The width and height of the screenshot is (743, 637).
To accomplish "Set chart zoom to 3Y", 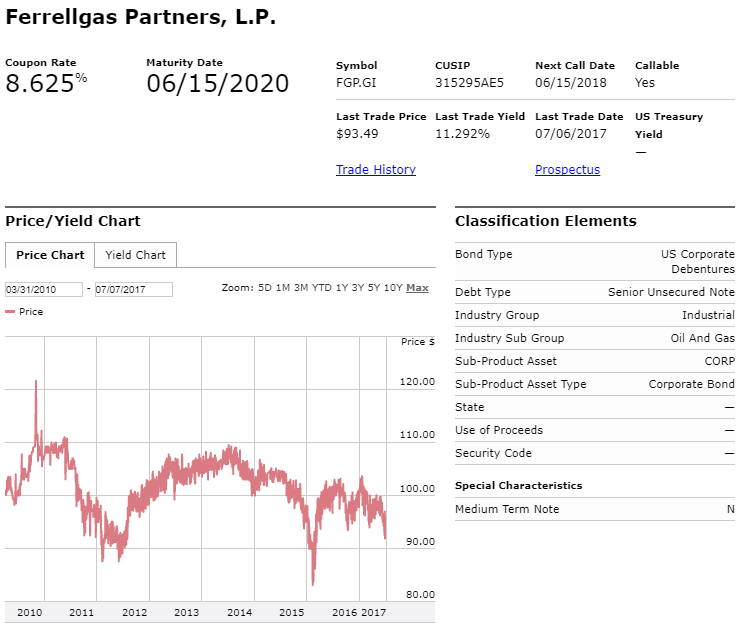I will pos(358,288).
